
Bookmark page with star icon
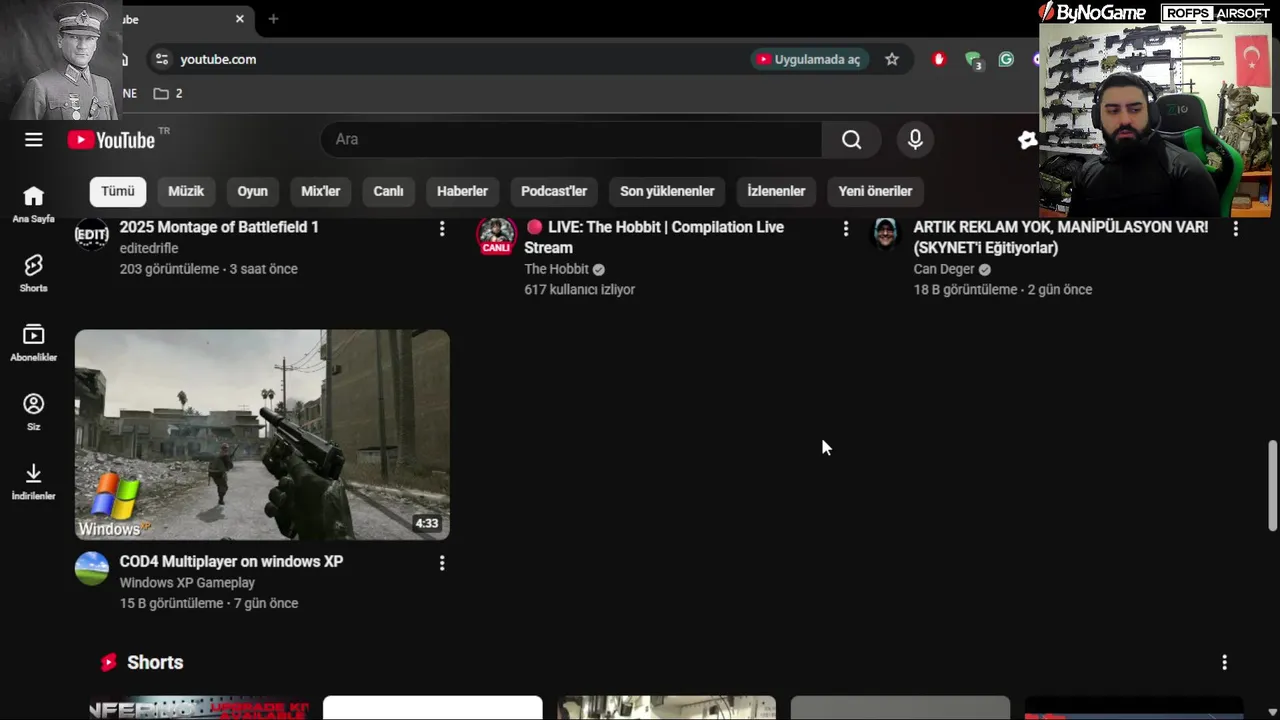[892, 59]
